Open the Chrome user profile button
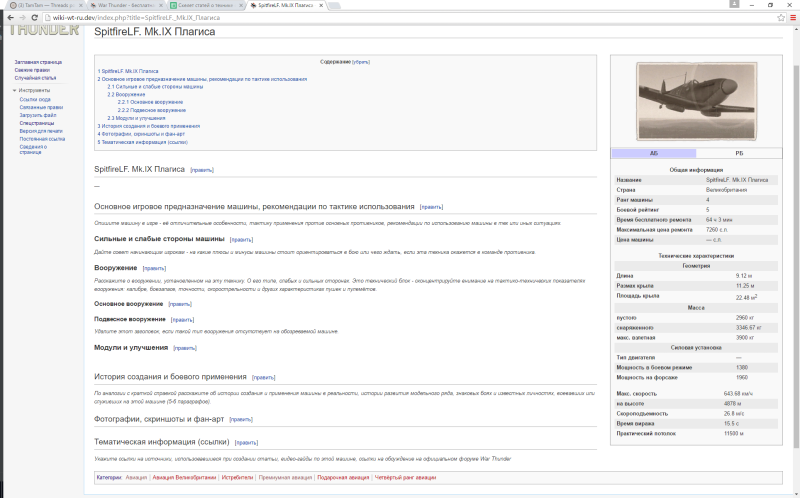800x498 pixels. (734, 4)
